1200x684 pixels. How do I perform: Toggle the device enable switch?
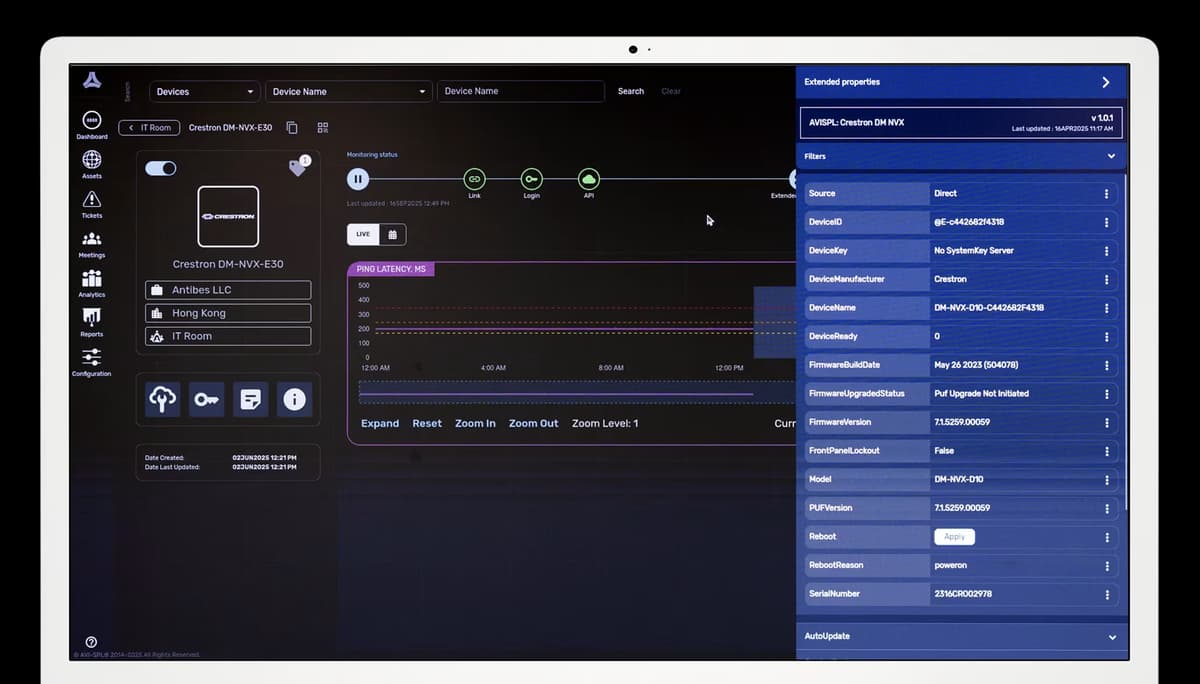click(x=161, y=168)
